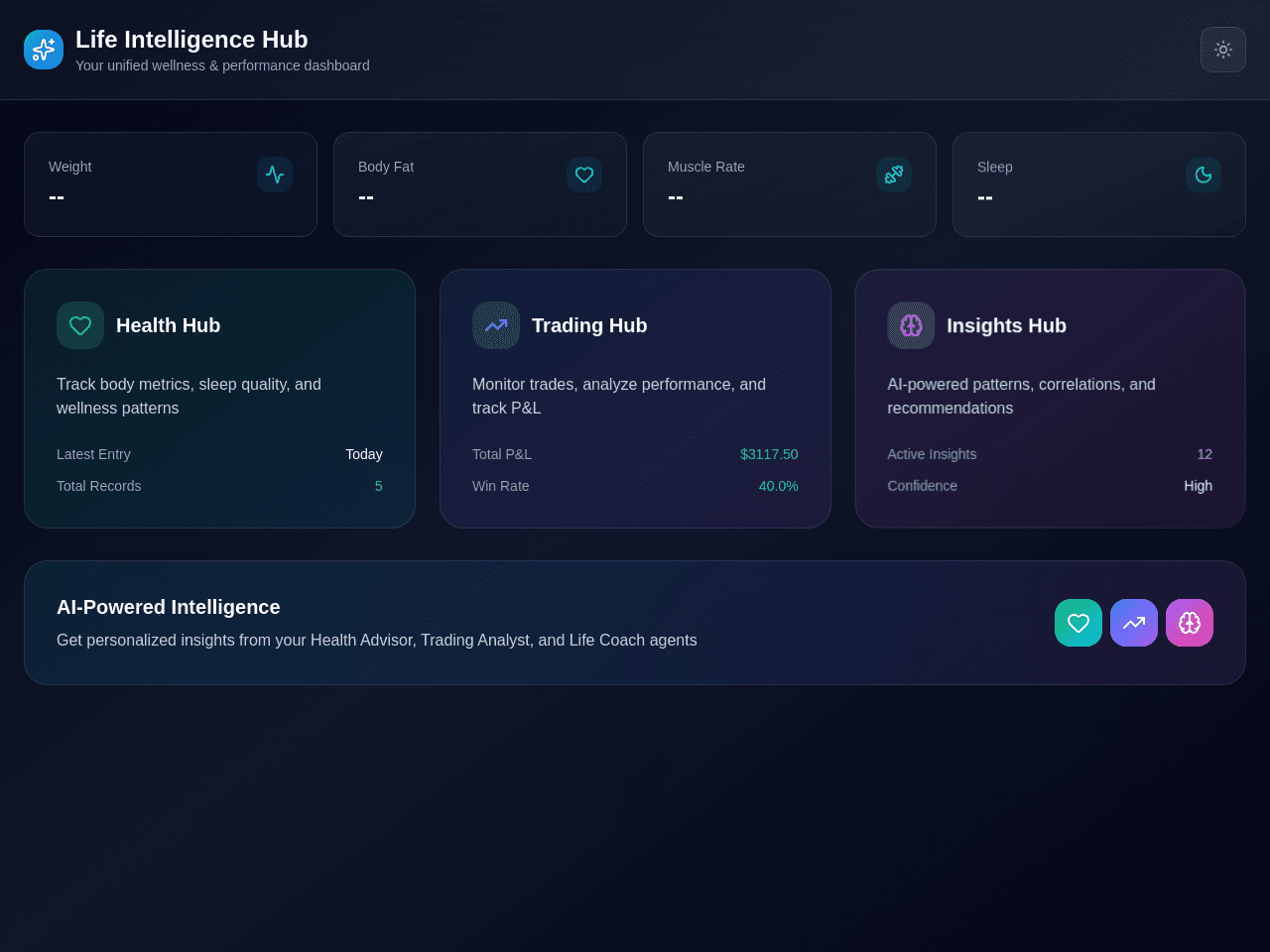Select the Body Fat label in metrics
Viewport: 1270px width, 952px height.
point(386,167)
